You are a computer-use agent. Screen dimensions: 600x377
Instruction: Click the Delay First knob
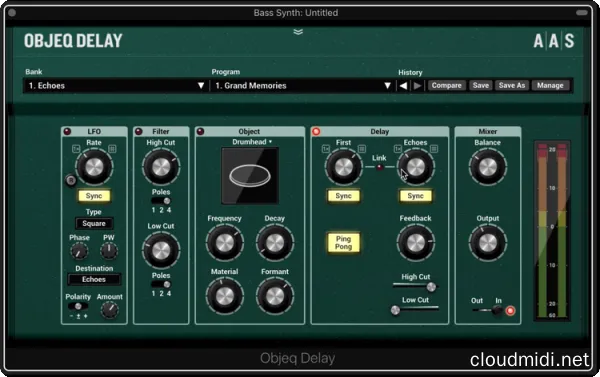[343, 167]
